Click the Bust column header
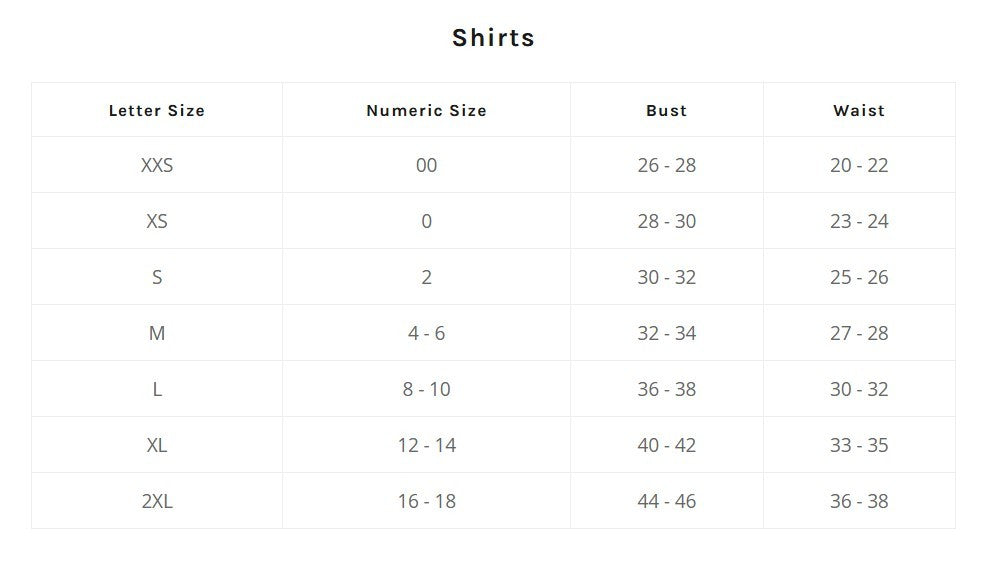The image size is (988, 566). [x=666, y=111]
